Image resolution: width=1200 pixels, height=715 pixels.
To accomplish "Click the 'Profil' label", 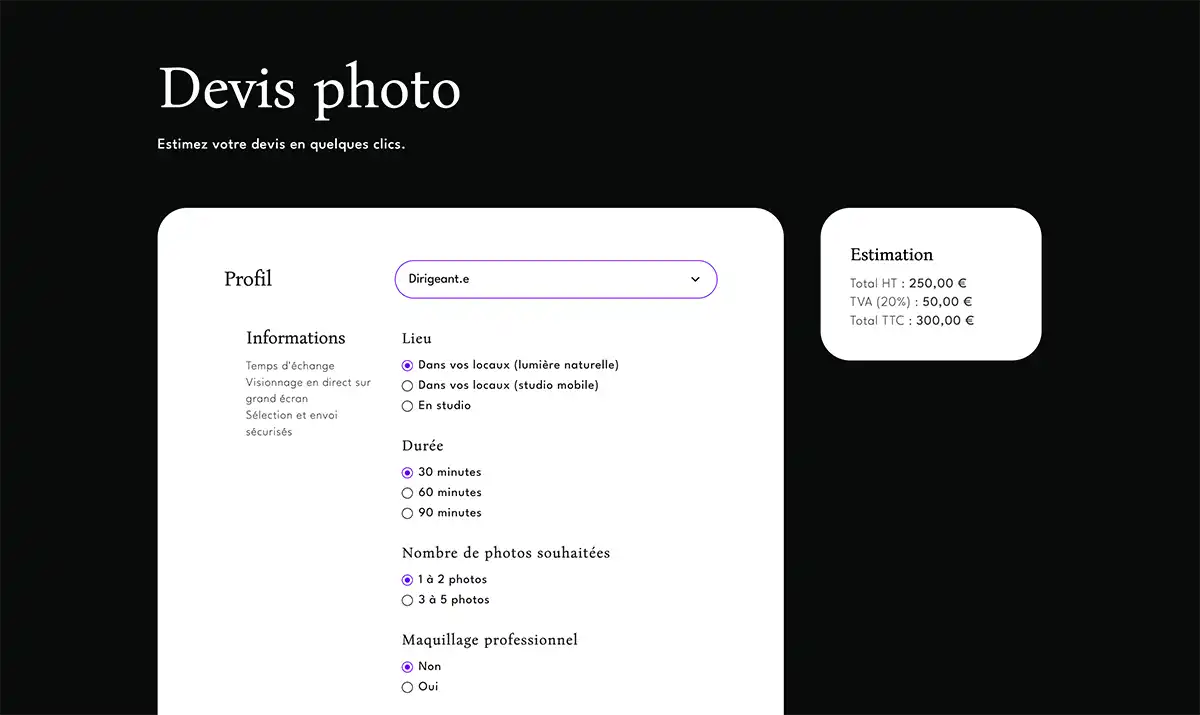I will [x=248, y=279].
